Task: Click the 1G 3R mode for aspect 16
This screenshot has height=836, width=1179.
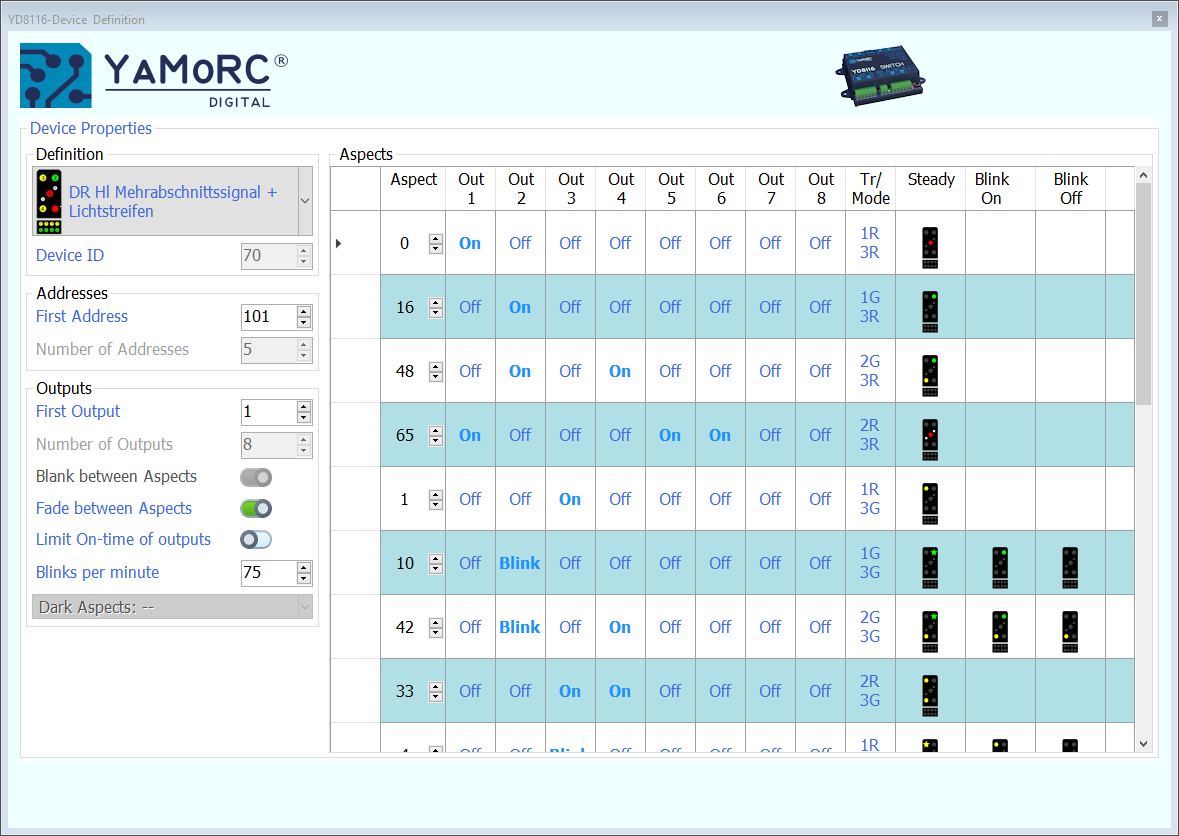Action: coord(870,307)
